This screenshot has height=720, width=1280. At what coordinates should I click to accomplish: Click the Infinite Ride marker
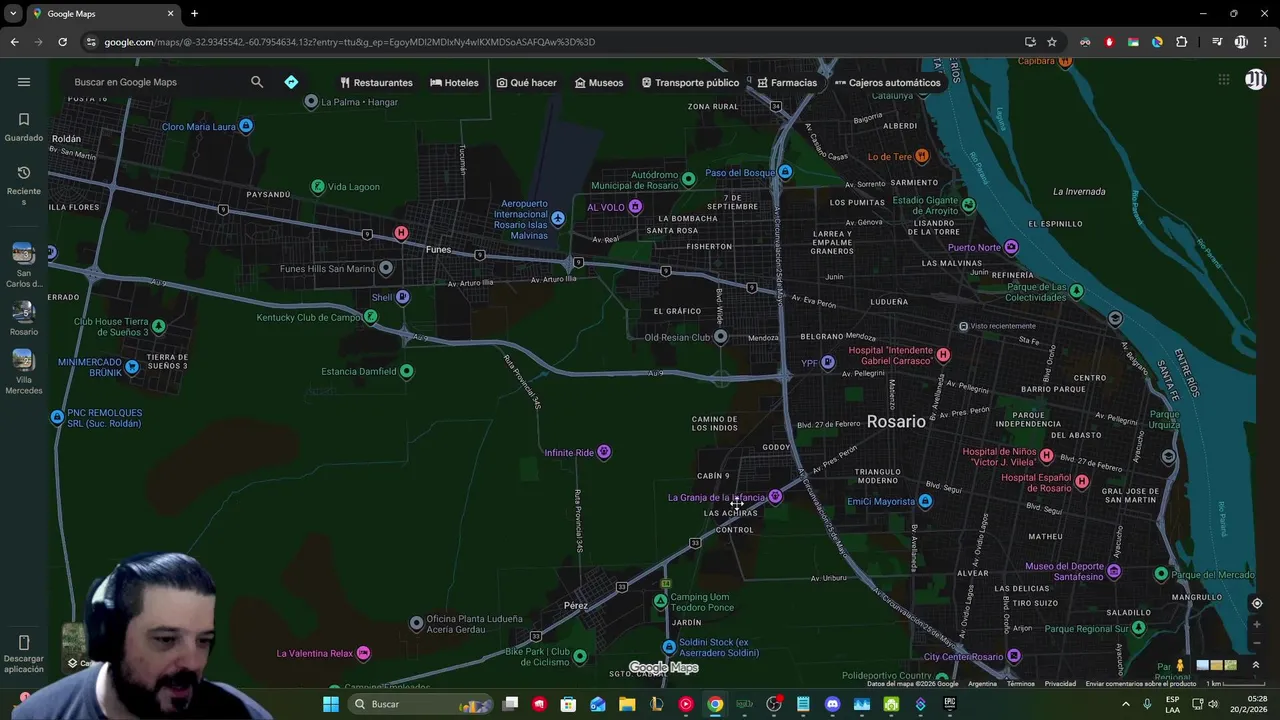click(x=603, y=452)
